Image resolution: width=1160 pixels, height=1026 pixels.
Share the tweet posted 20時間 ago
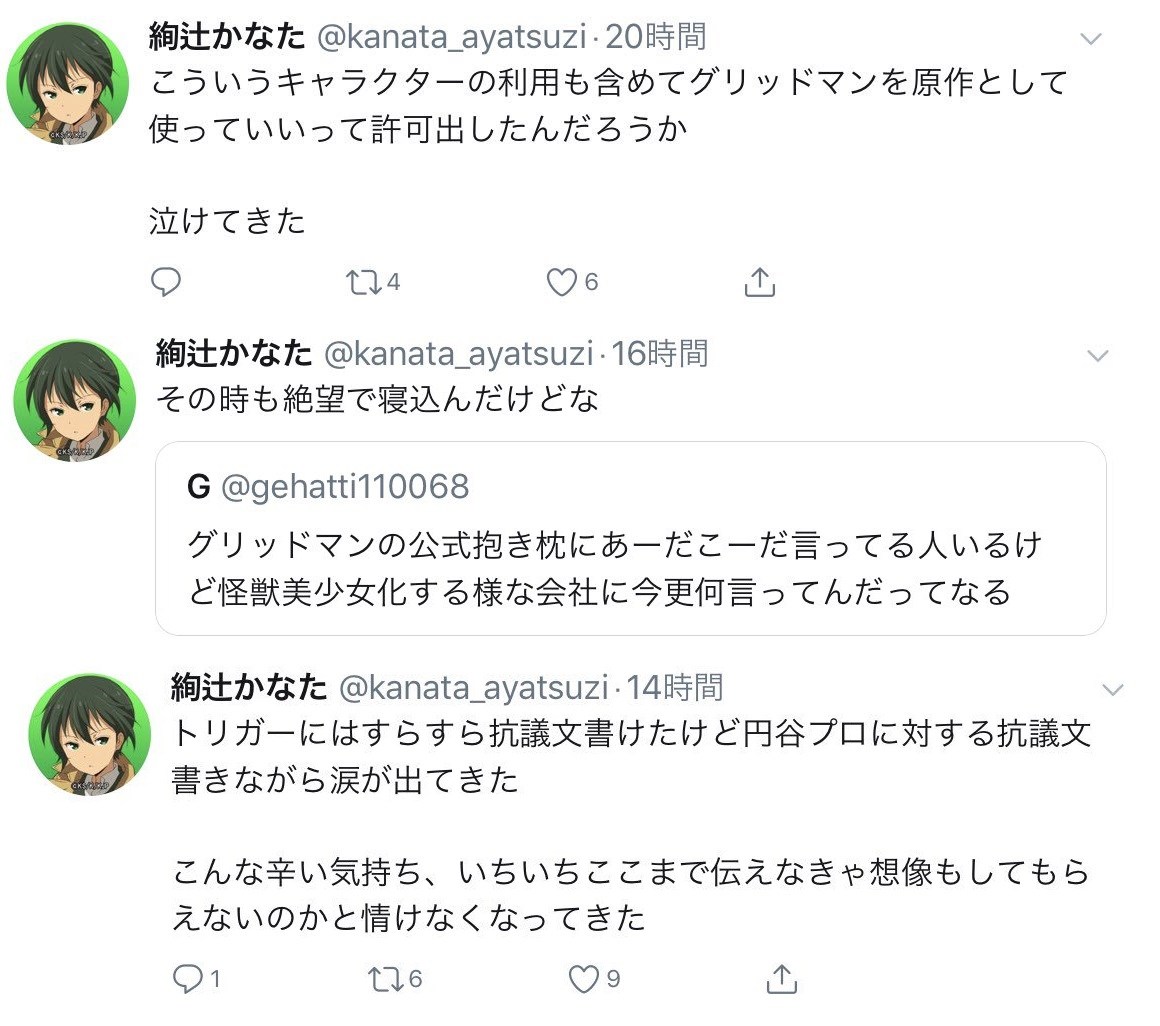(760, 283)
